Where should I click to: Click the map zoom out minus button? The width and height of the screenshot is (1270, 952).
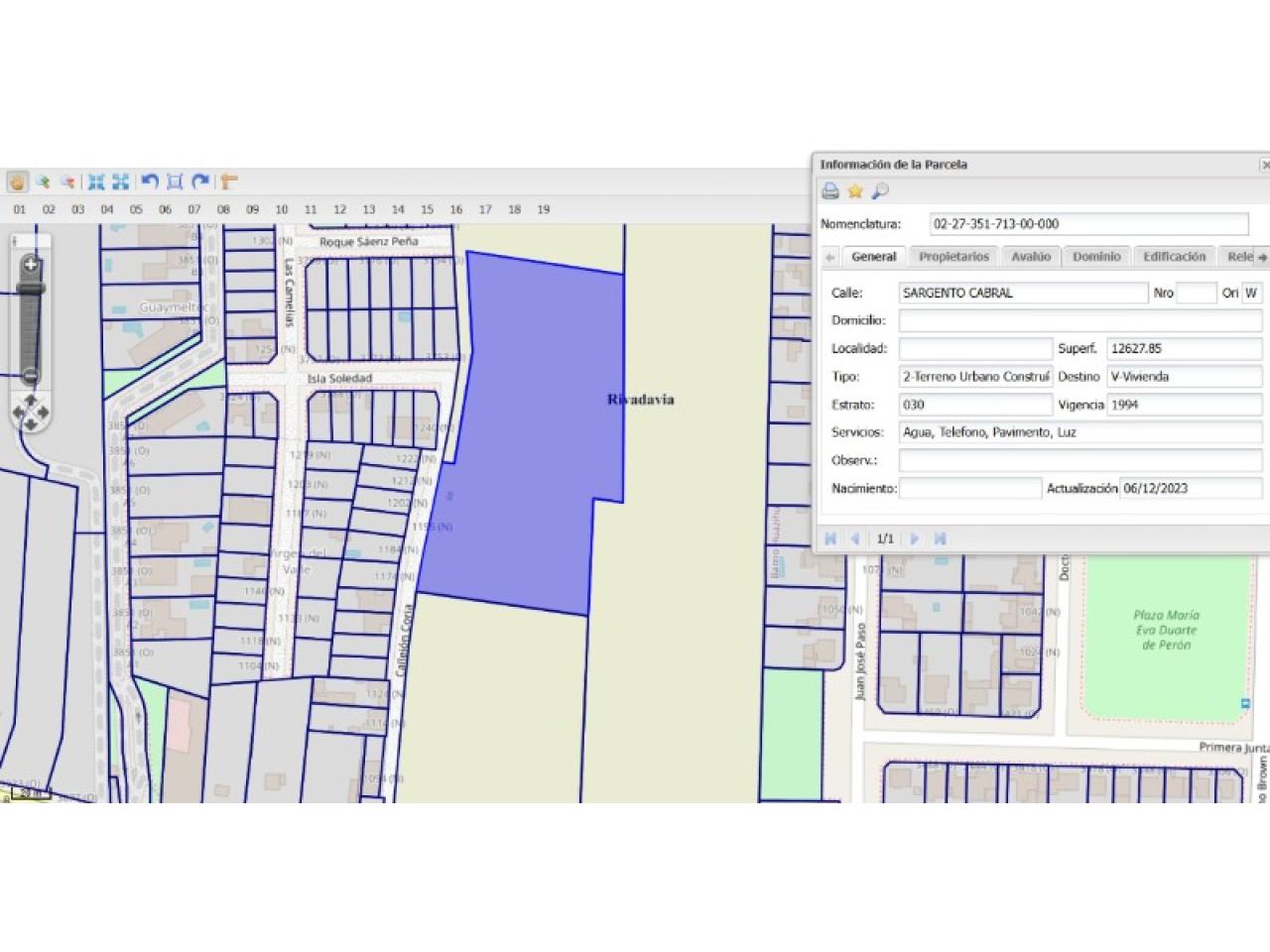(31, 376)
